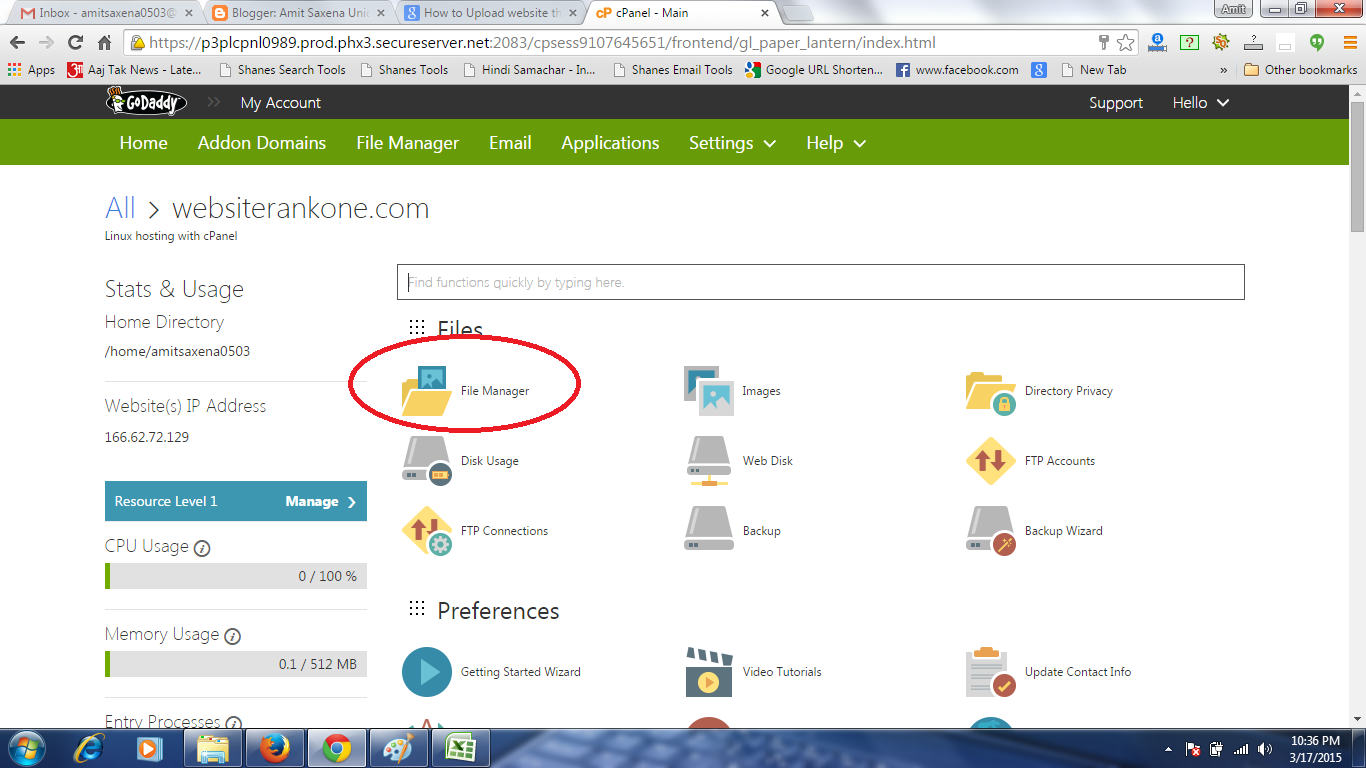This screenshot has height=768, width=1366.
Task: Open Paint from taskbar
Action: 398,748
